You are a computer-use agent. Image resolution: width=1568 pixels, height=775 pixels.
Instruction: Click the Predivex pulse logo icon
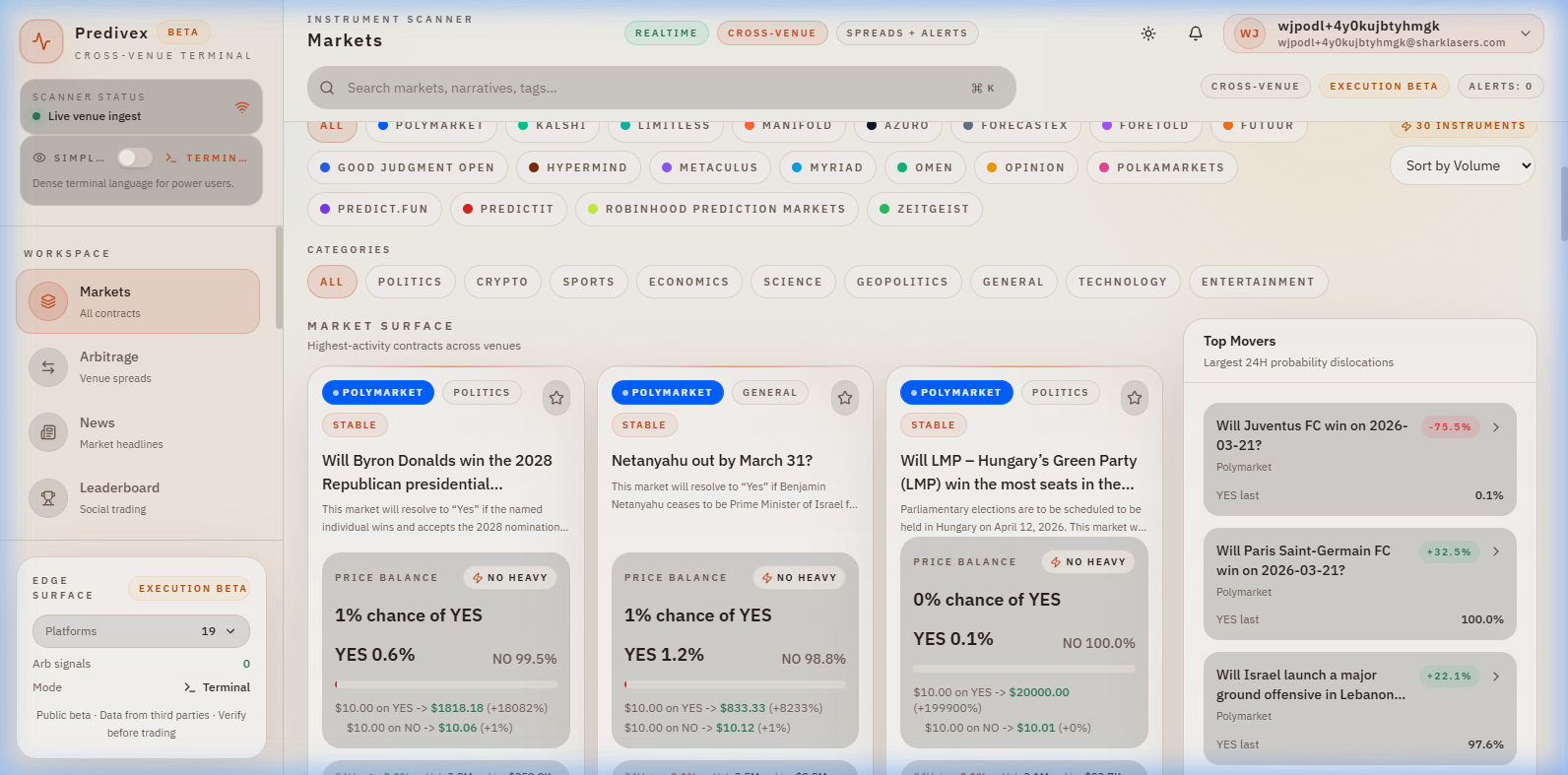pyautogui.click(x=41, y=41)
